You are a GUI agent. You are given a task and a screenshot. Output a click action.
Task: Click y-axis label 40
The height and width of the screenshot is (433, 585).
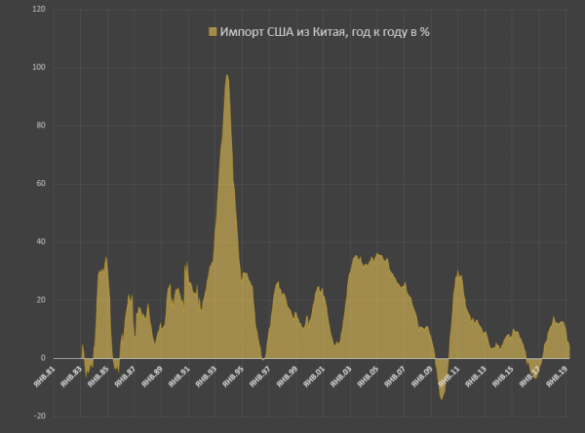point(41,242)
